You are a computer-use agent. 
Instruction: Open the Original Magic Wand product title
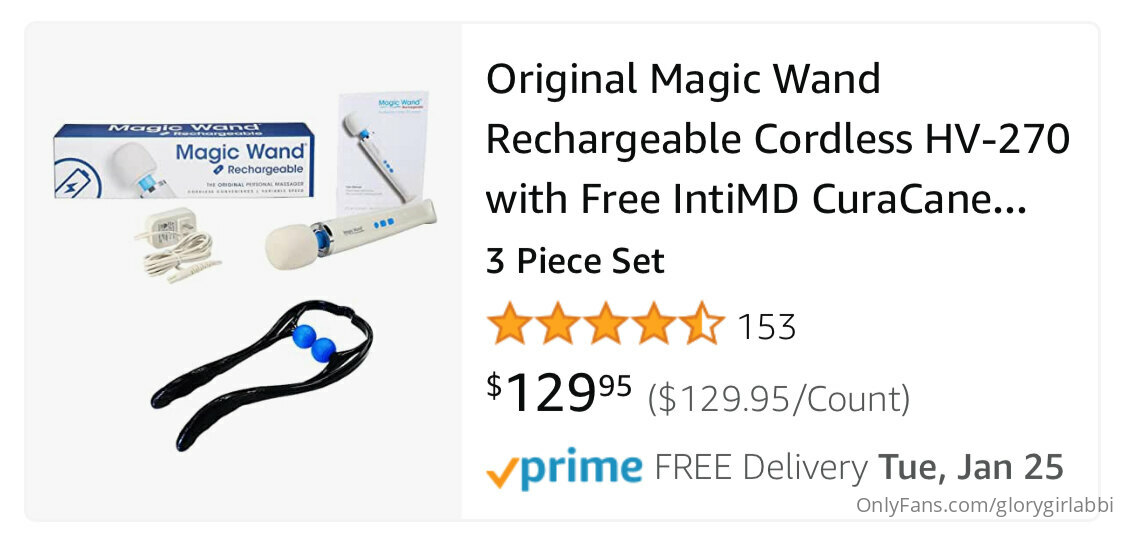778,140
